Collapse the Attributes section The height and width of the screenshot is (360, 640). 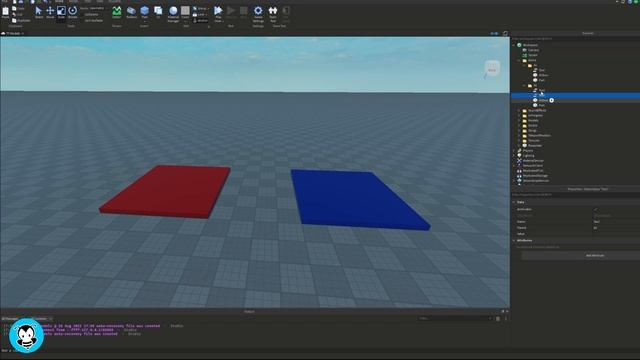pyautogui.click(x=514, y=240)
